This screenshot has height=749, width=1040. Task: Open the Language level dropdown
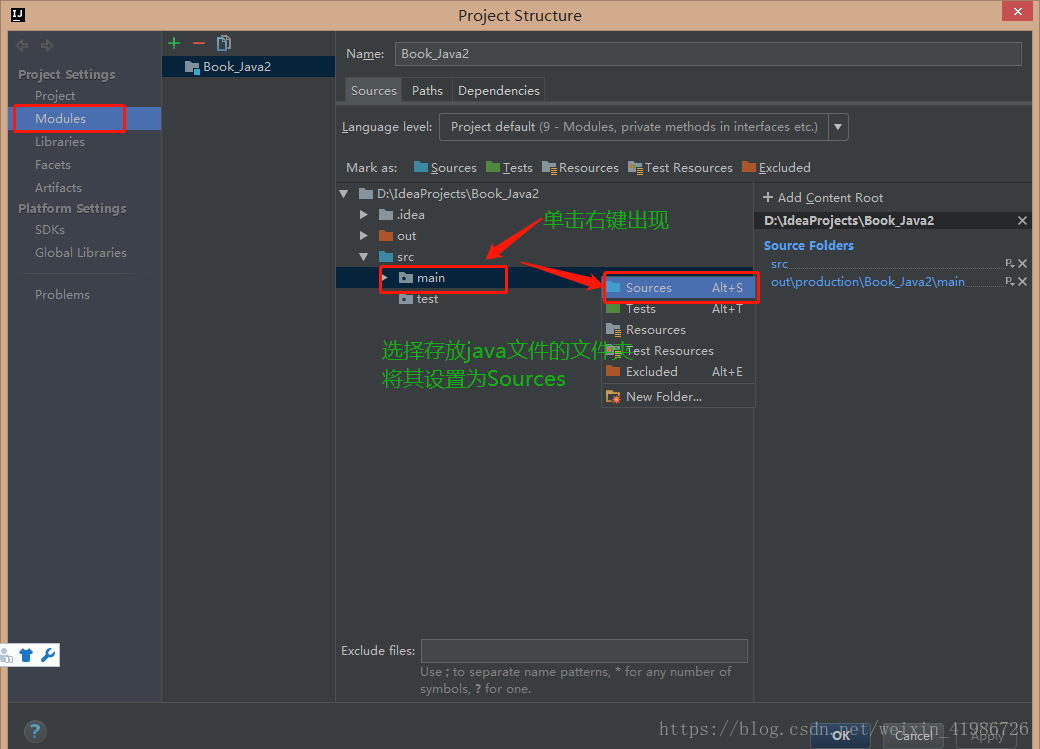tap(837, 127)
